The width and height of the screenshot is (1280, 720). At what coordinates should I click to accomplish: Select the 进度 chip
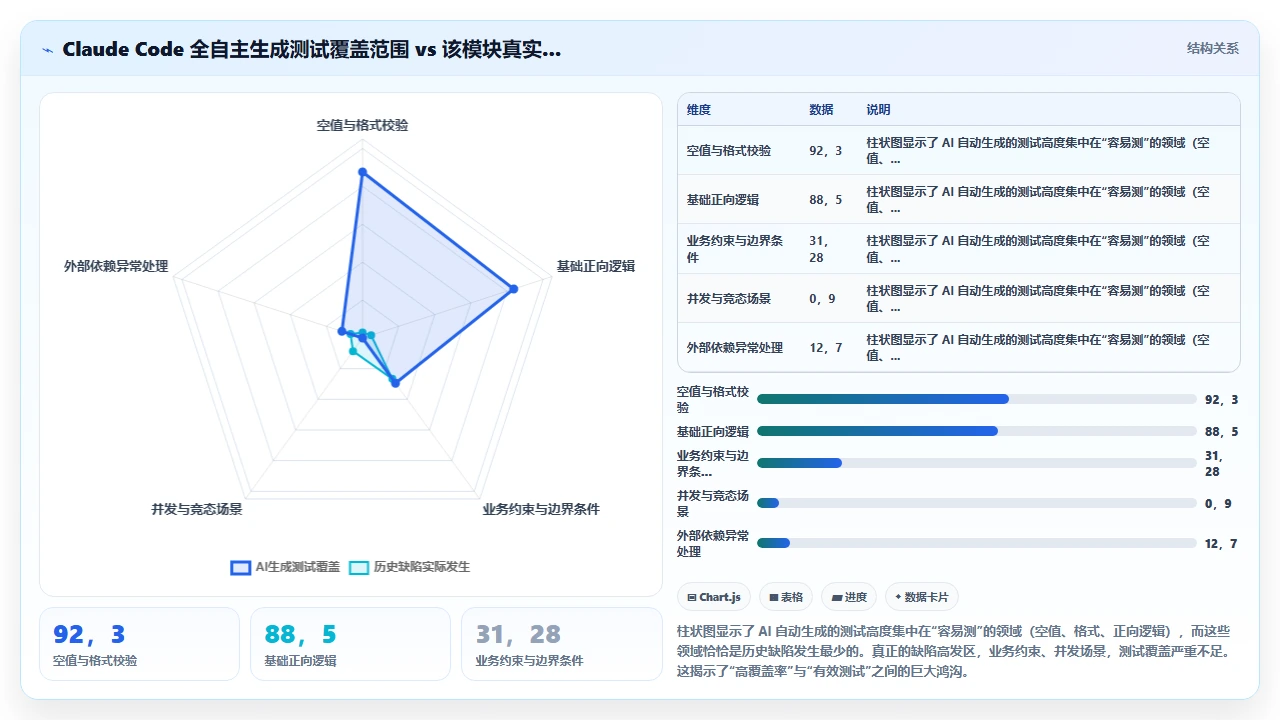849,597
